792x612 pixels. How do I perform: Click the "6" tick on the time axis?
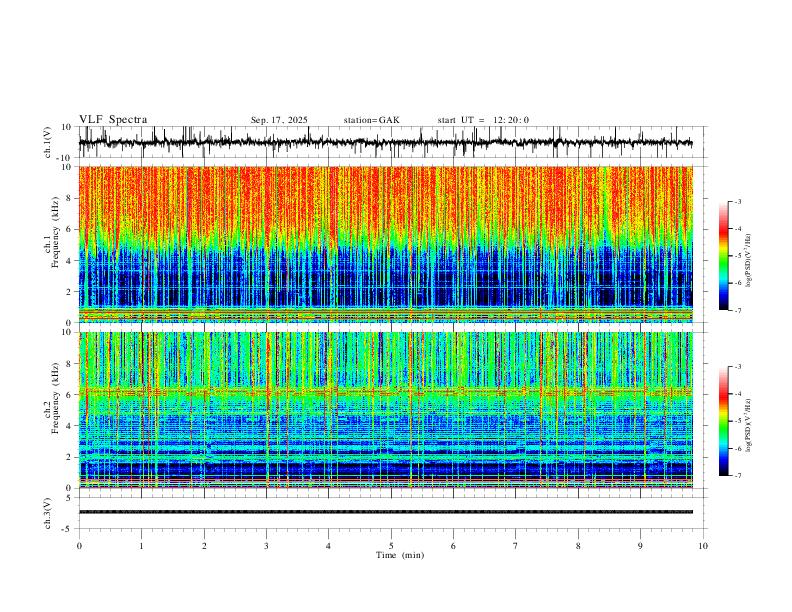pos(453,546)
